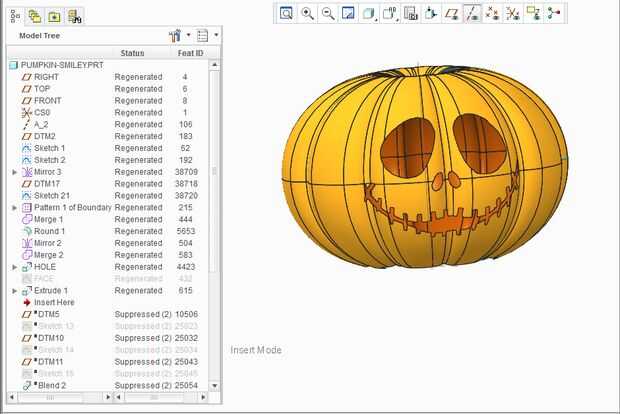Select the Round 1 feature

pyautogui.click(x=49, y=231)
